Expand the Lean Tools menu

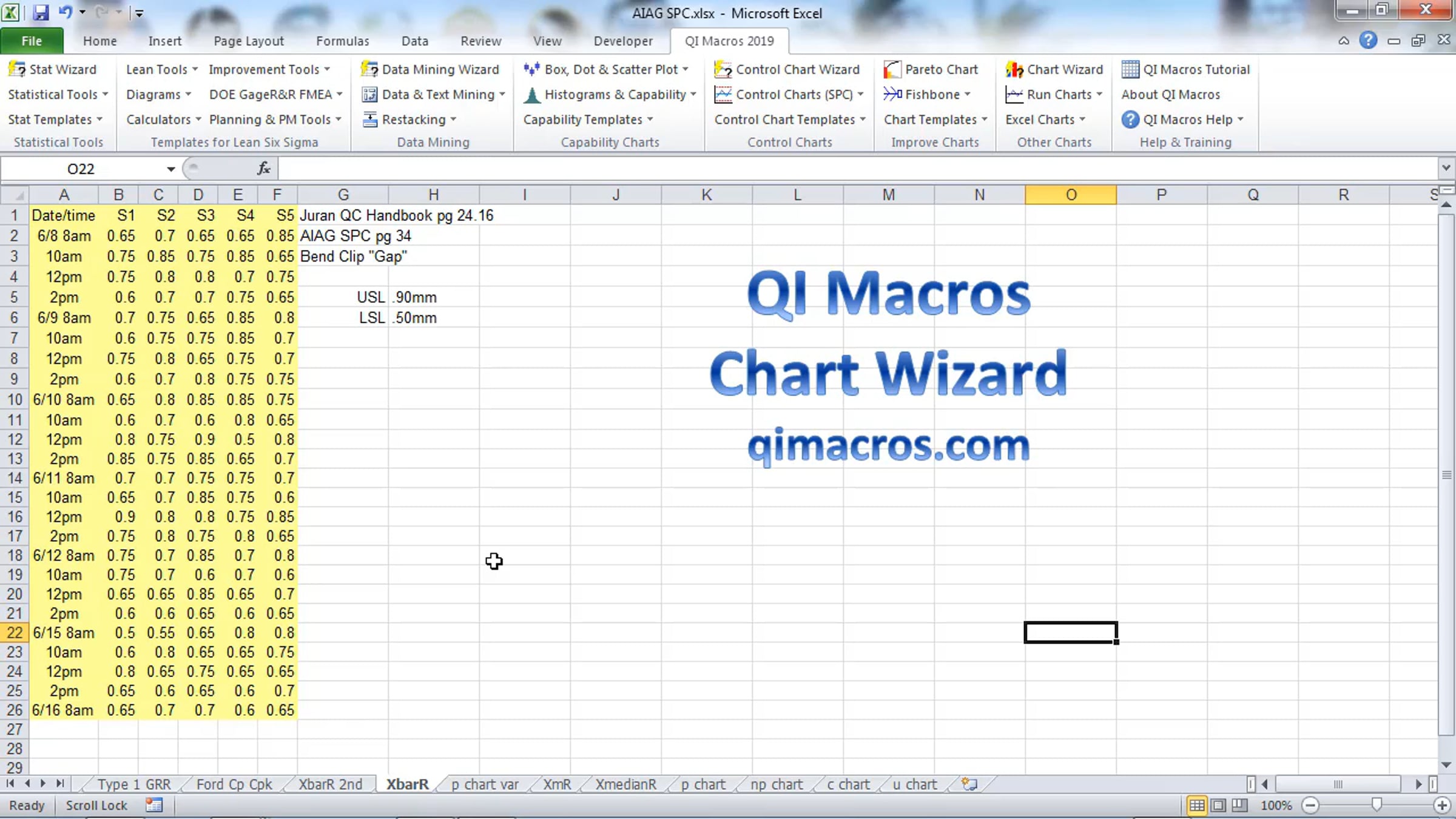(x=162, y=69)
